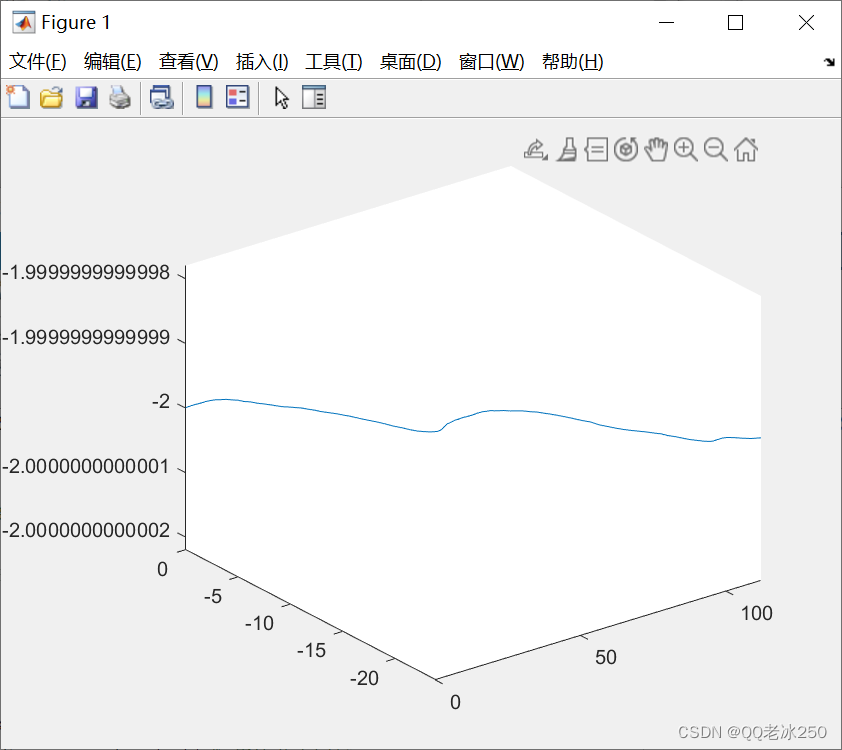Click the Figure 1 window title text
The width and height of the screenshot is (842, 750).
(76, 23)
